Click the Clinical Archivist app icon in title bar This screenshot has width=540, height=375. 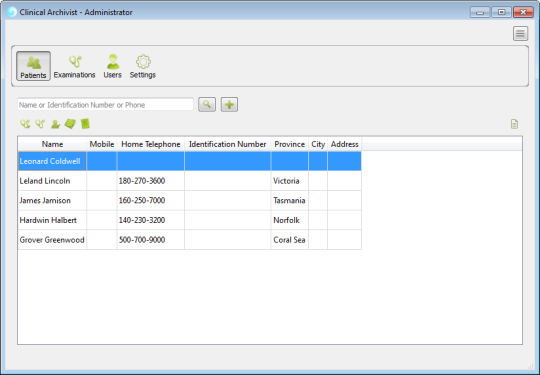coord(12,12)
